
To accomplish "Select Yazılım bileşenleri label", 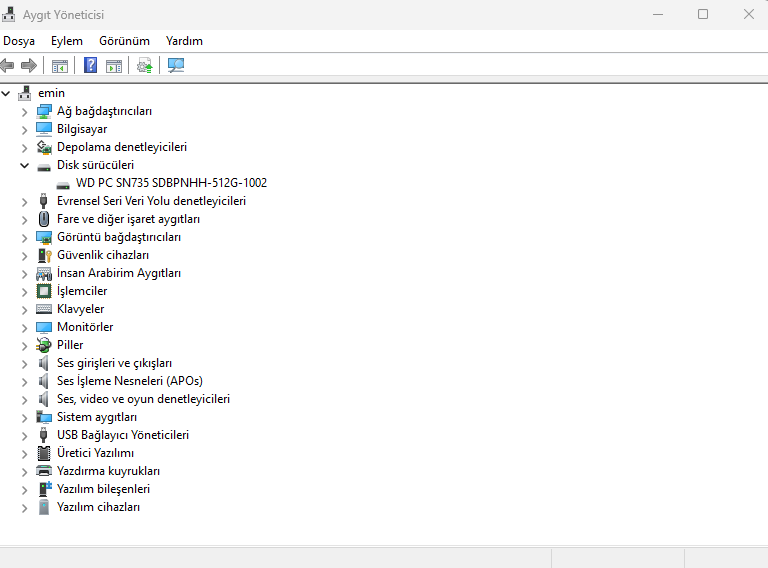I will click(x=103, y=489).
